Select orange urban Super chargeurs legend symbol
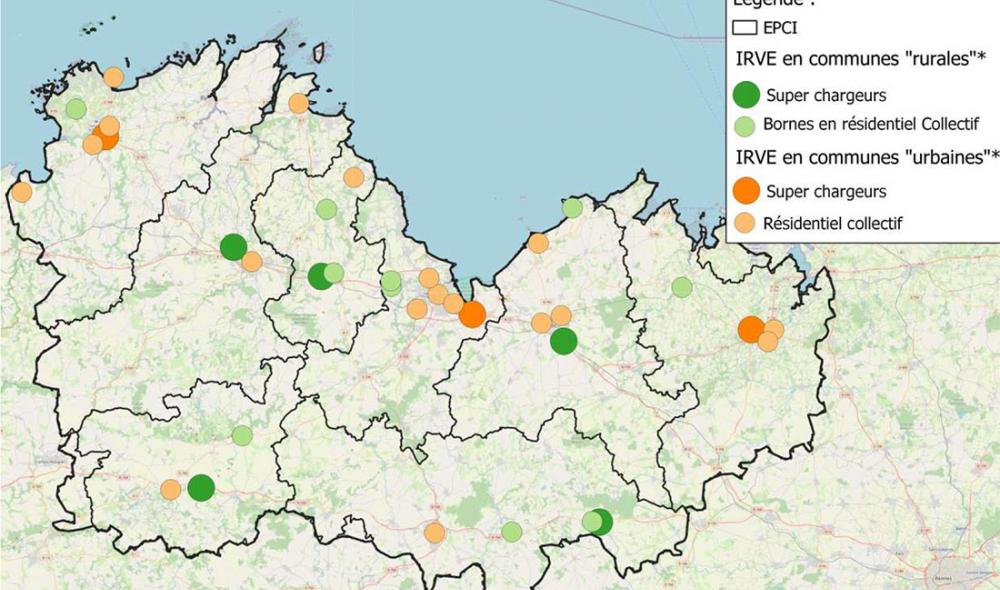The height and width of the screenshot is (590, 1000). tap(747, 190)
